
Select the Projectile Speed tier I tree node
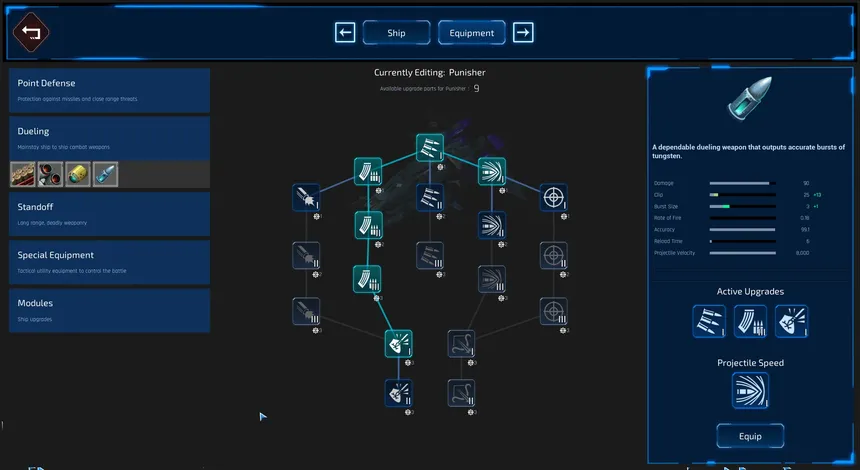point(492,172)
